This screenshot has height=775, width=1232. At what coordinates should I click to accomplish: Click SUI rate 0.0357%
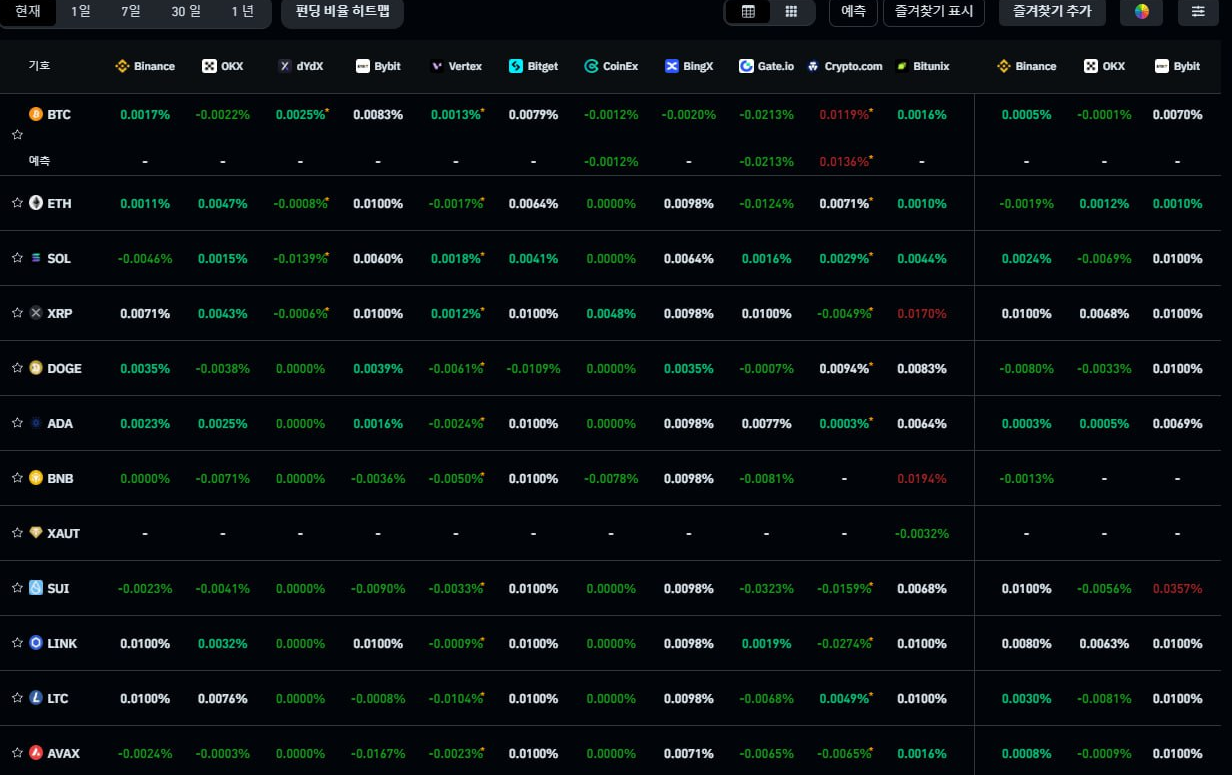[1177, 588]
